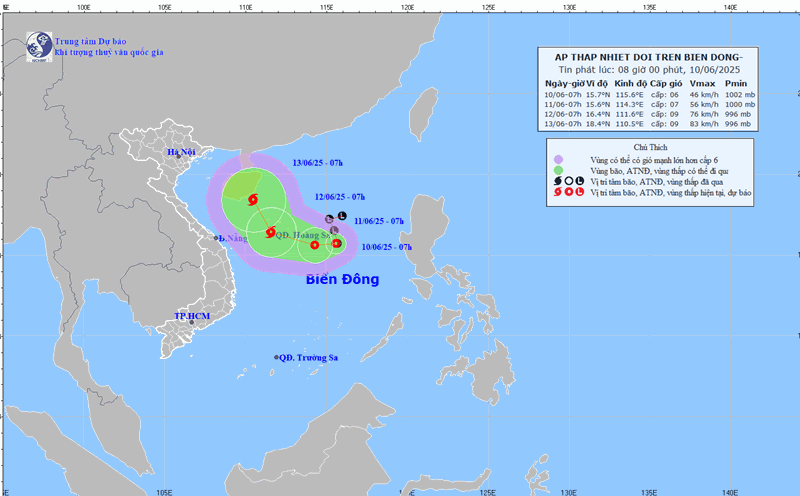Click the red storm symbol dated 13/06/25
This screenshot has width=800, height=496.
(x=251, y=198)
